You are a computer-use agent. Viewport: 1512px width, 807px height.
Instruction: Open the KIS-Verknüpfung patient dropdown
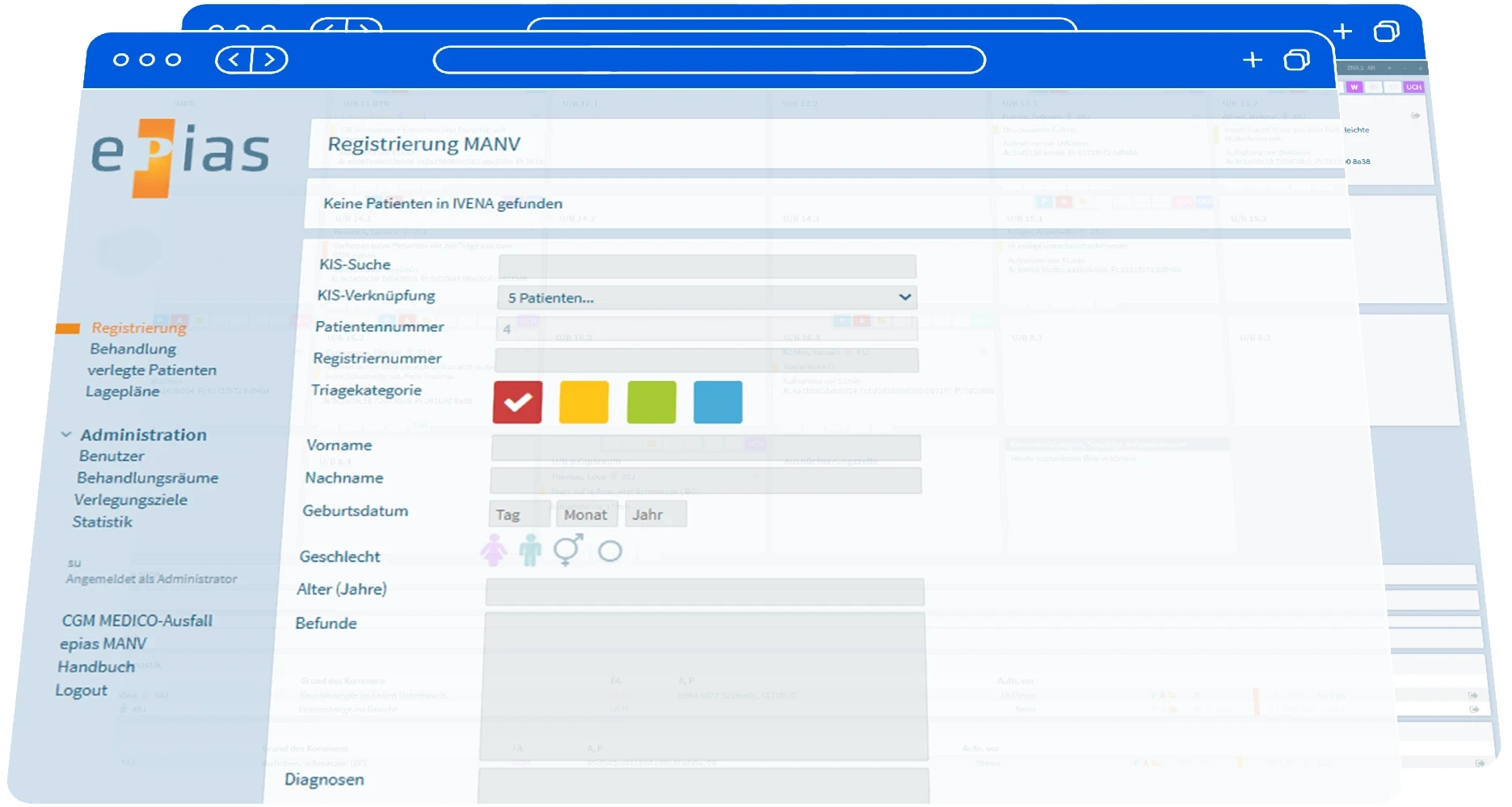(x=707, y=298)
